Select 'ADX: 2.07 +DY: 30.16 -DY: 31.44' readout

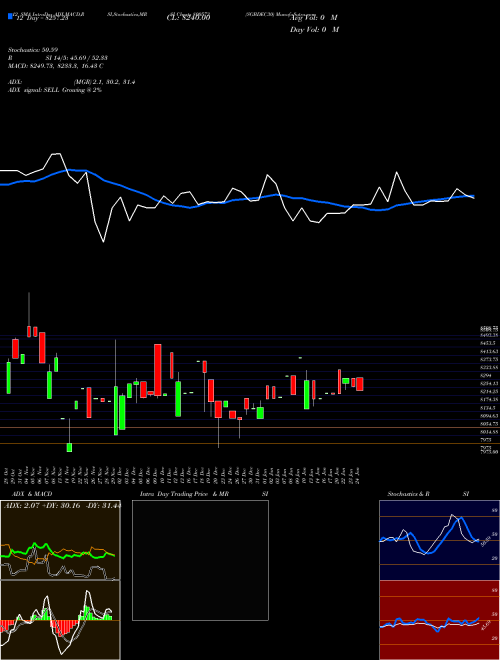(x=62, y=506)
